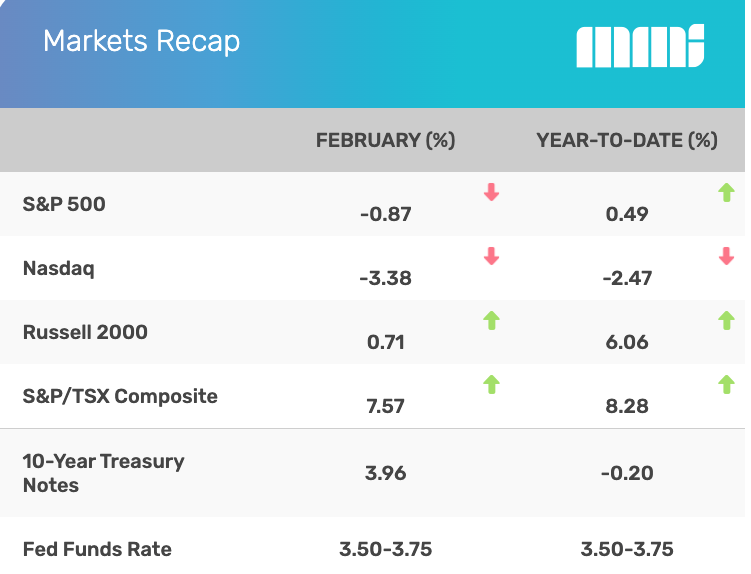
Task: Click the YEAR-TO-DATE (%) column header
Action: [627, 141]
